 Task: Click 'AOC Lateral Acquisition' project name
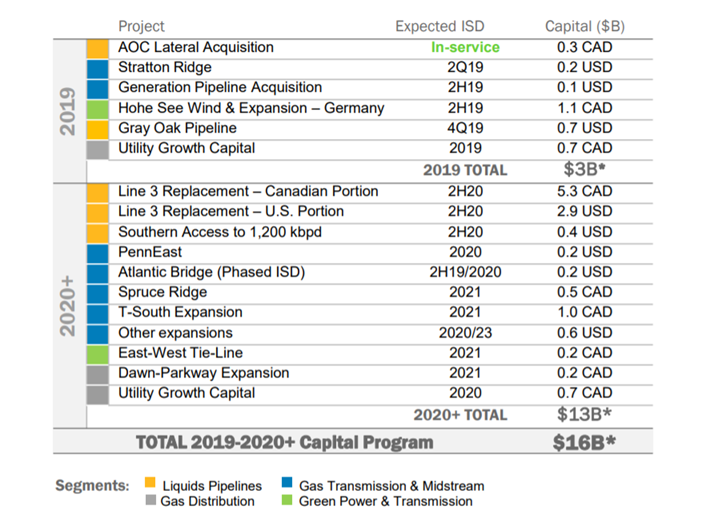pos(196,47)
